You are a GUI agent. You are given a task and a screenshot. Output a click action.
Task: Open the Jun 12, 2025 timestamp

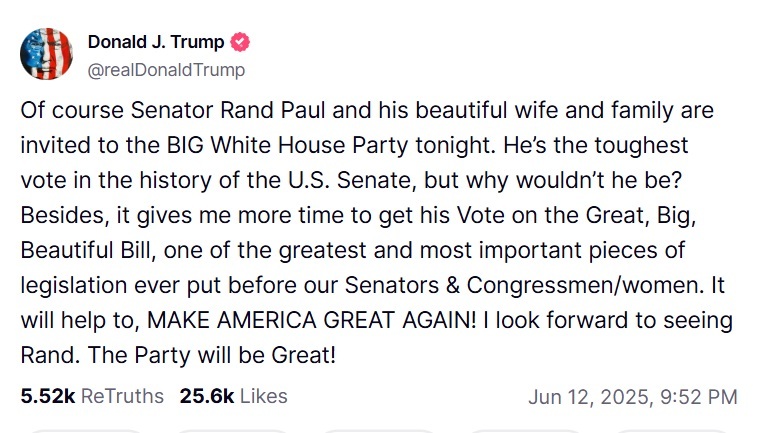click(x=633, y=397)
